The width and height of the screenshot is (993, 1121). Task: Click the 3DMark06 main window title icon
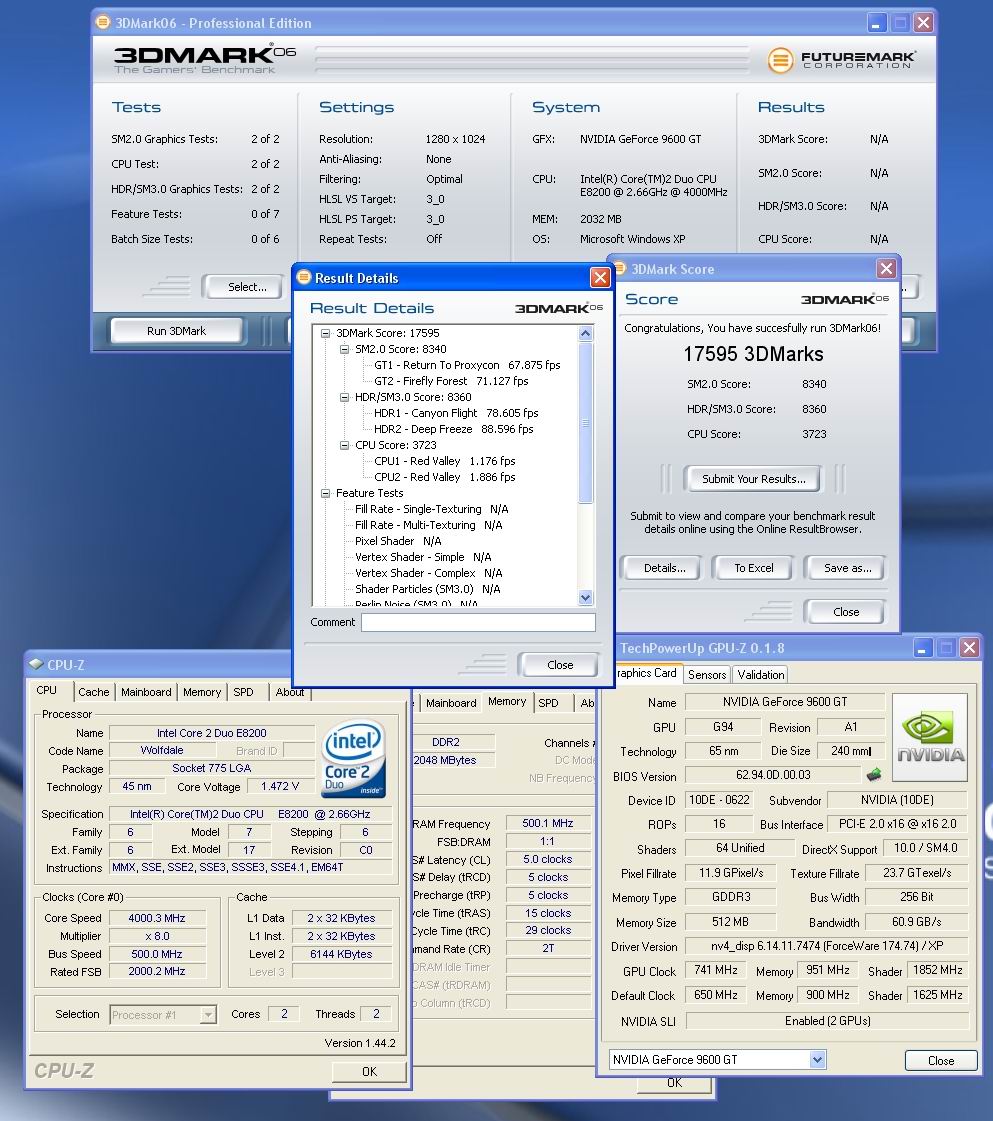(x=104, y=22)
